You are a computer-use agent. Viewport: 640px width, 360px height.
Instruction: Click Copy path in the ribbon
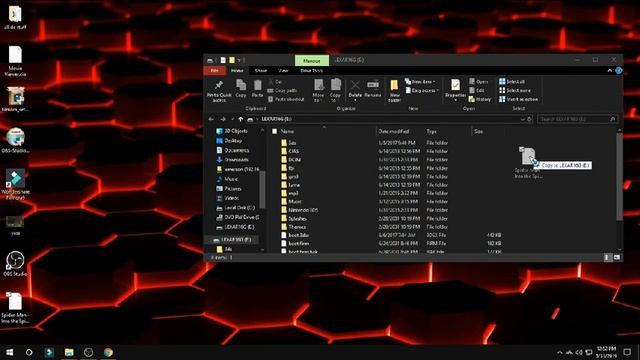[x=282, y=90]
